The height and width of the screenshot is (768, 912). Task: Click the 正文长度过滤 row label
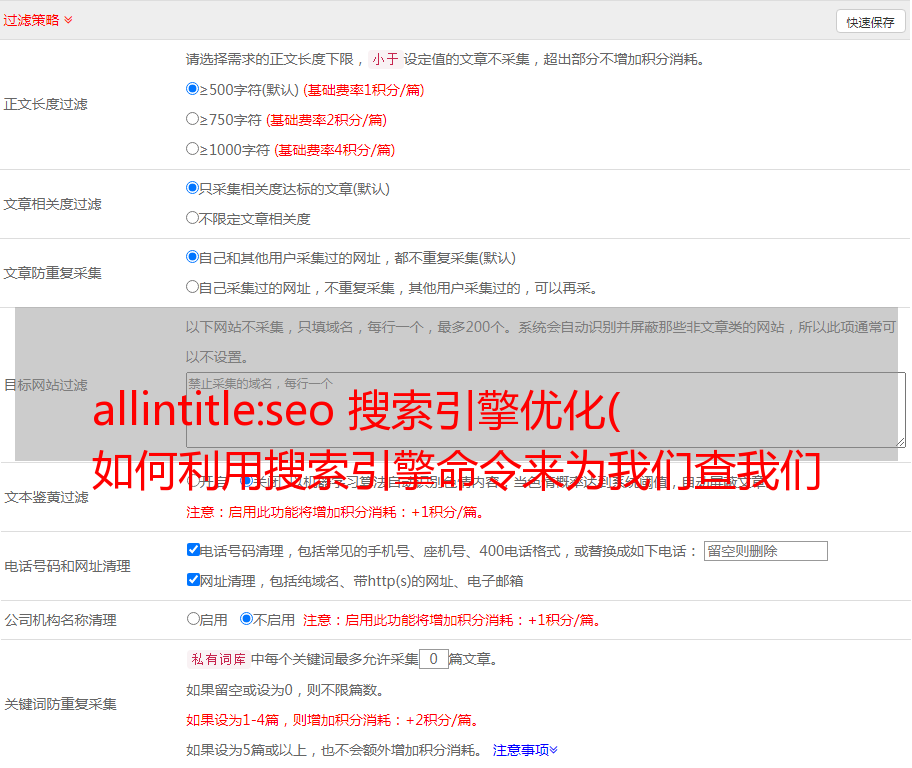tap(46, 104)
